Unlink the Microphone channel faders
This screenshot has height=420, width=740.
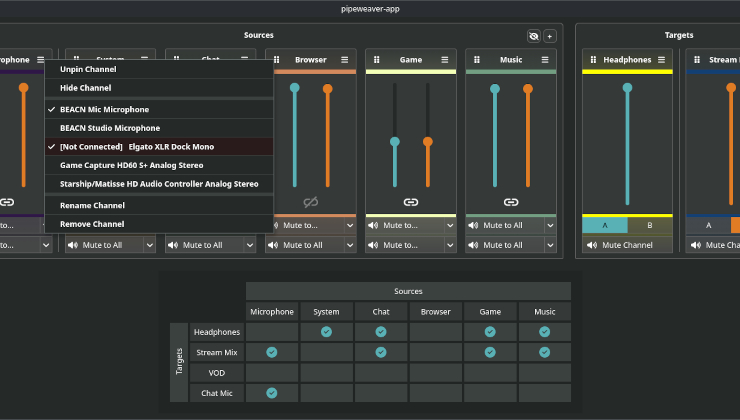pyautogui.click(x=7, y=202)
